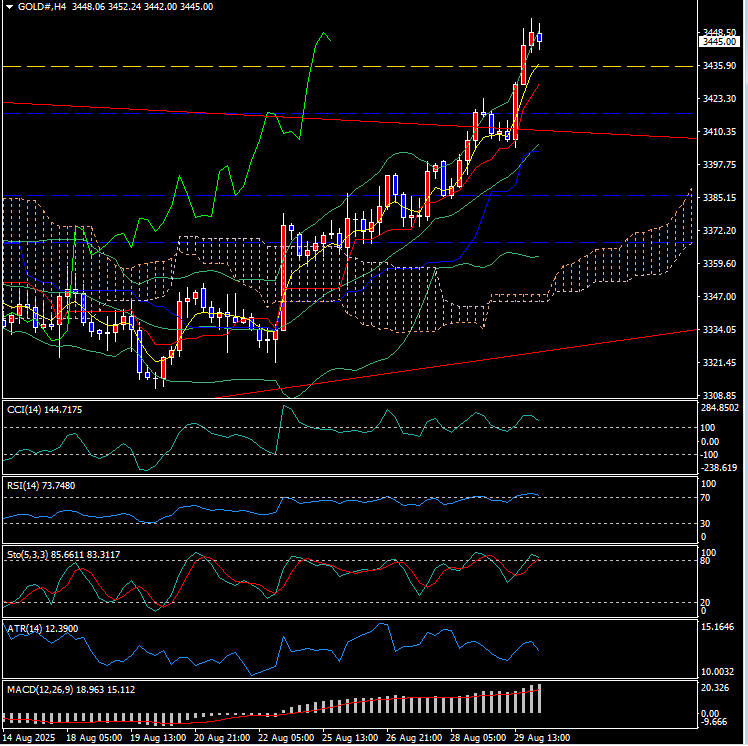Screen dimensions: 748x746
Task: Click the 3308.85 price scale label
Action: pos(719,395)
